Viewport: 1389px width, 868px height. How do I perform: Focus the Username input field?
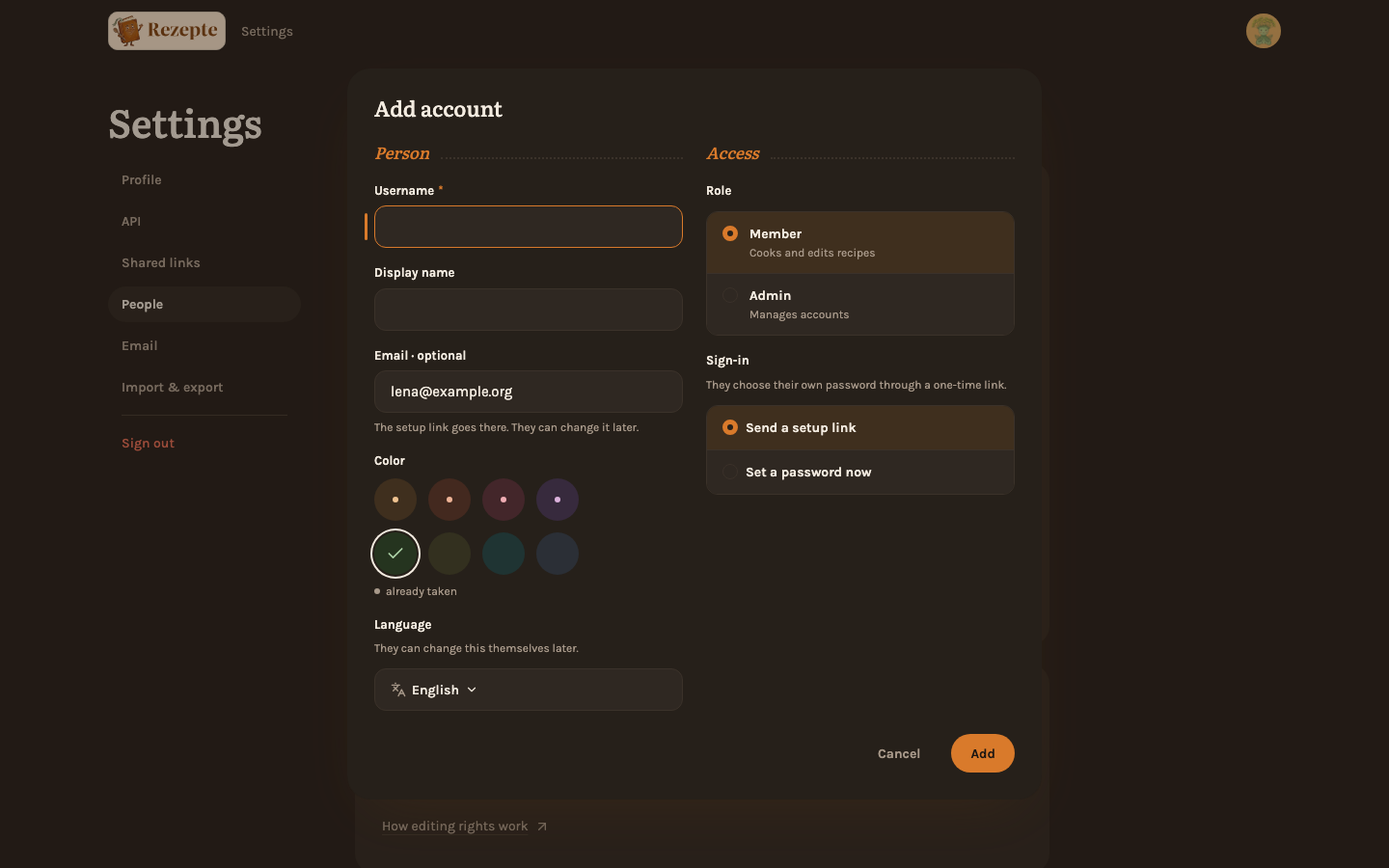coord(529,227)
